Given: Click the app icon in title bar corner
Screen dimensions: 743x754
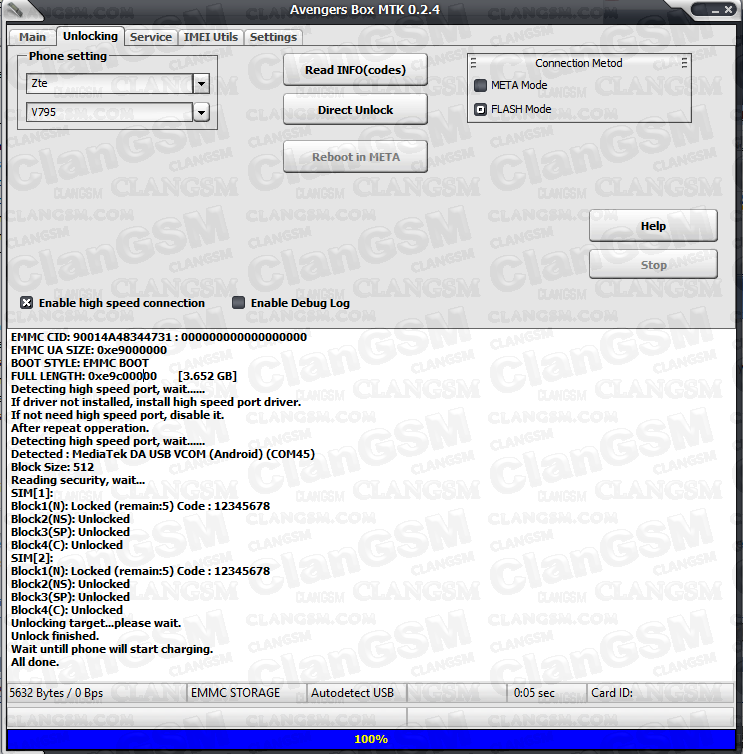Looking at the screenshot, I should coord(15,9).
